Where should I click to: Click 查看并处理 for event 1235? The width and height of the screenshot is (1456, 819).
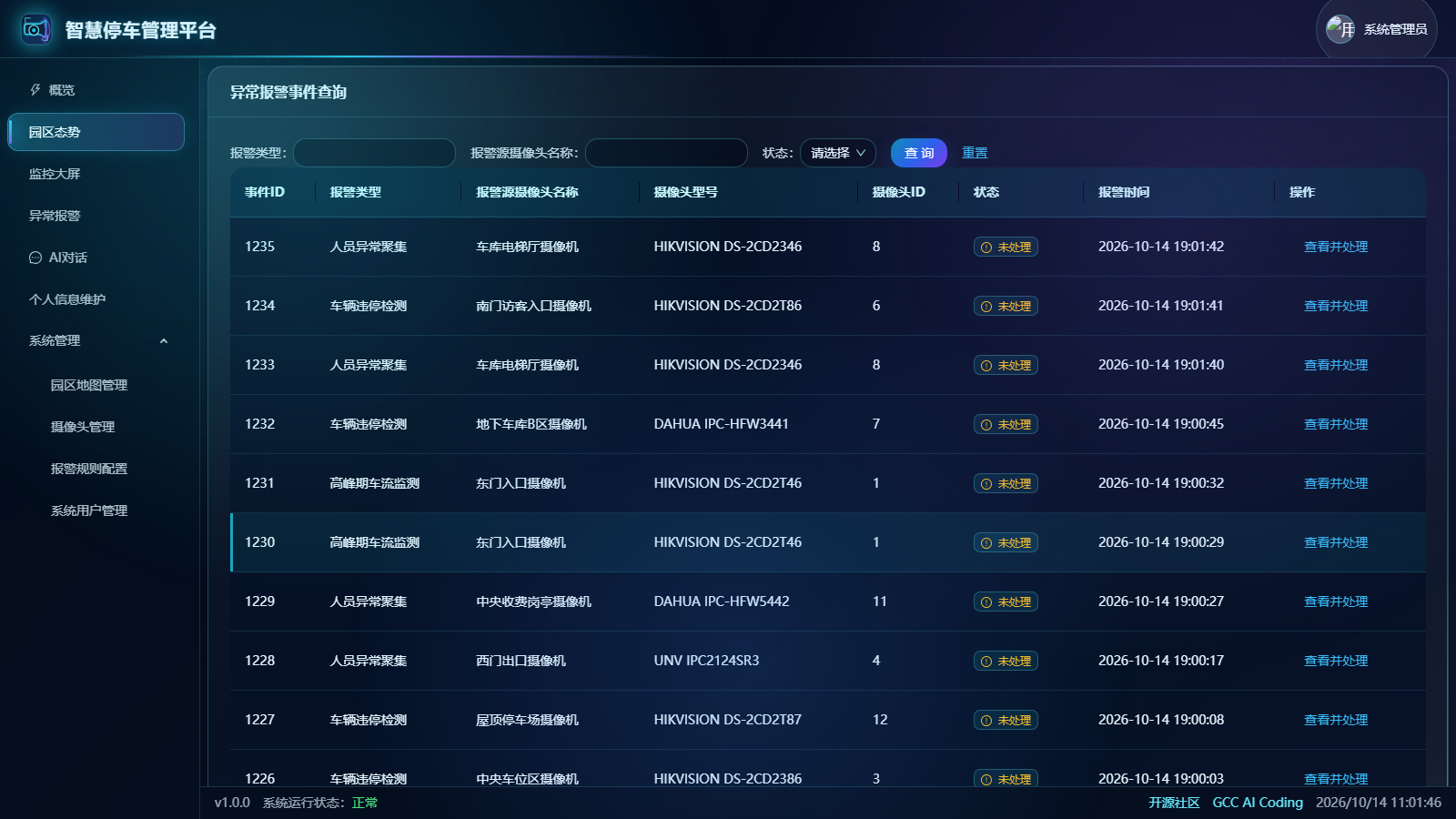(1336, 247)
